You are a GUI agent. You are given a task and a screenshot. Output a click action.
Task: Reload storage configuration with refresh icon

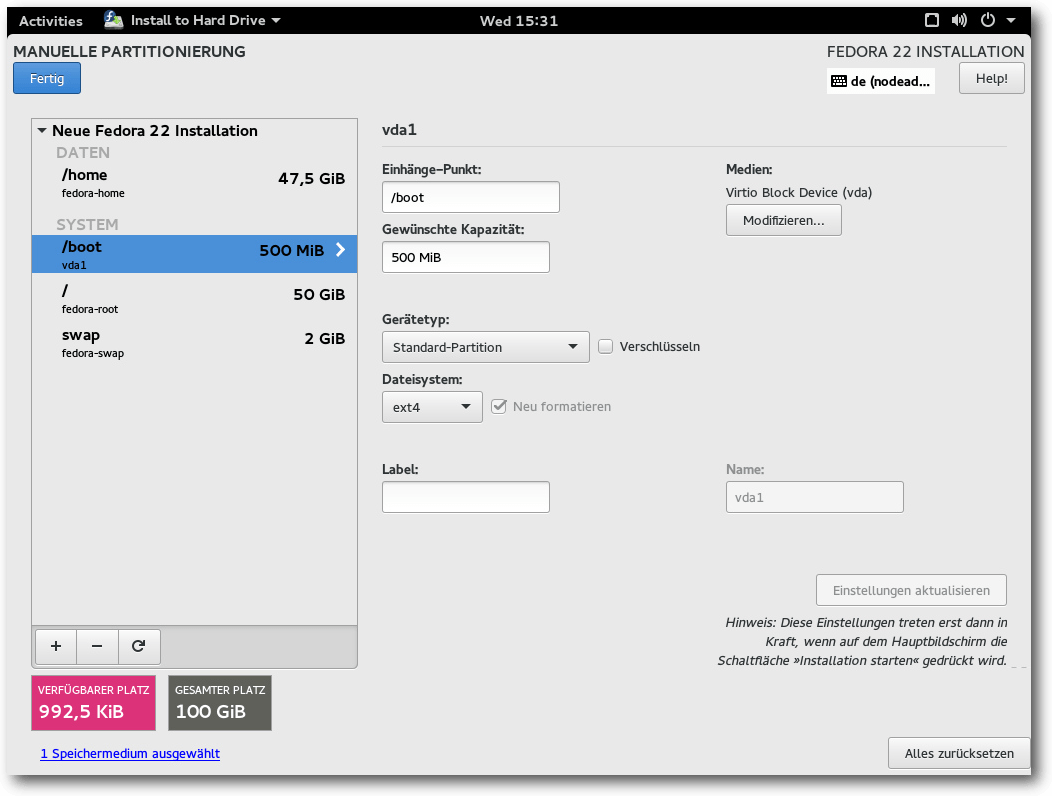pyautogui.click(x=139, y=646)
